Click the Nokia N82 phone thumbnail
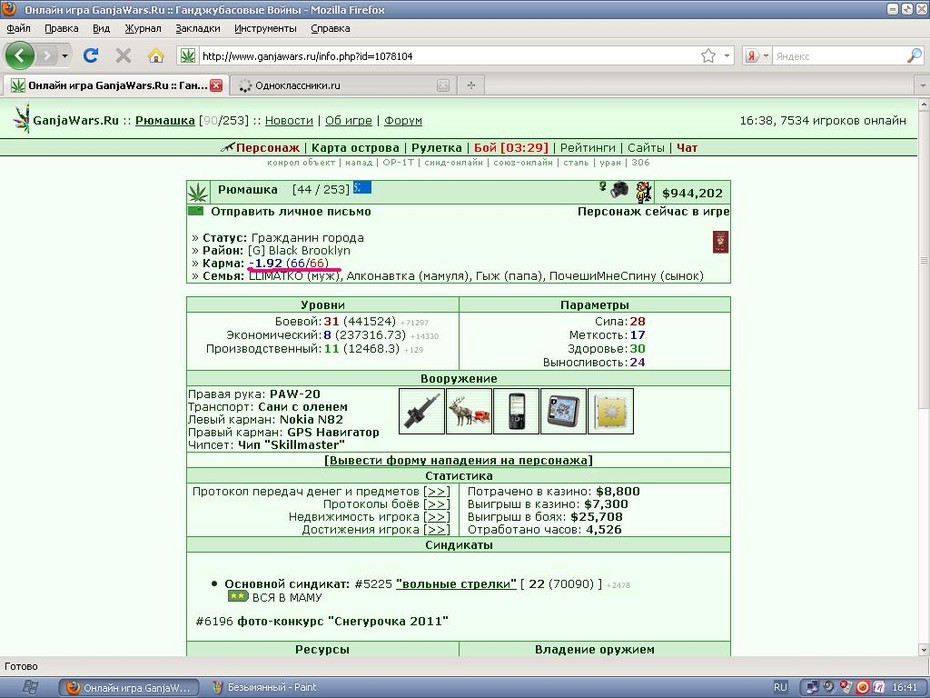The height and width of the screenshot is (698, 930). pyautogui.click(x=516, y=411)
